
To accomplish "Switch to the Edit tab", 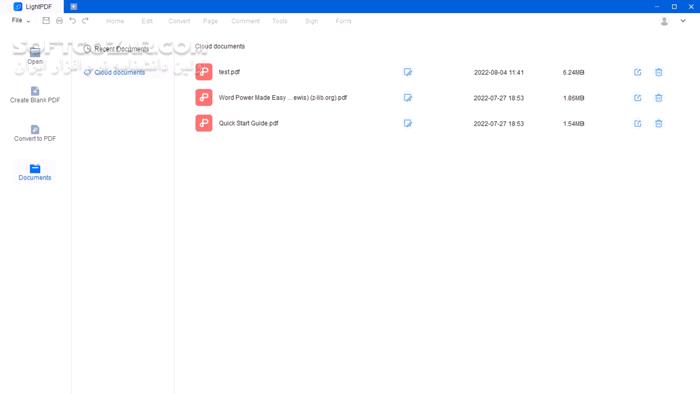I will [x=147, y=21].
